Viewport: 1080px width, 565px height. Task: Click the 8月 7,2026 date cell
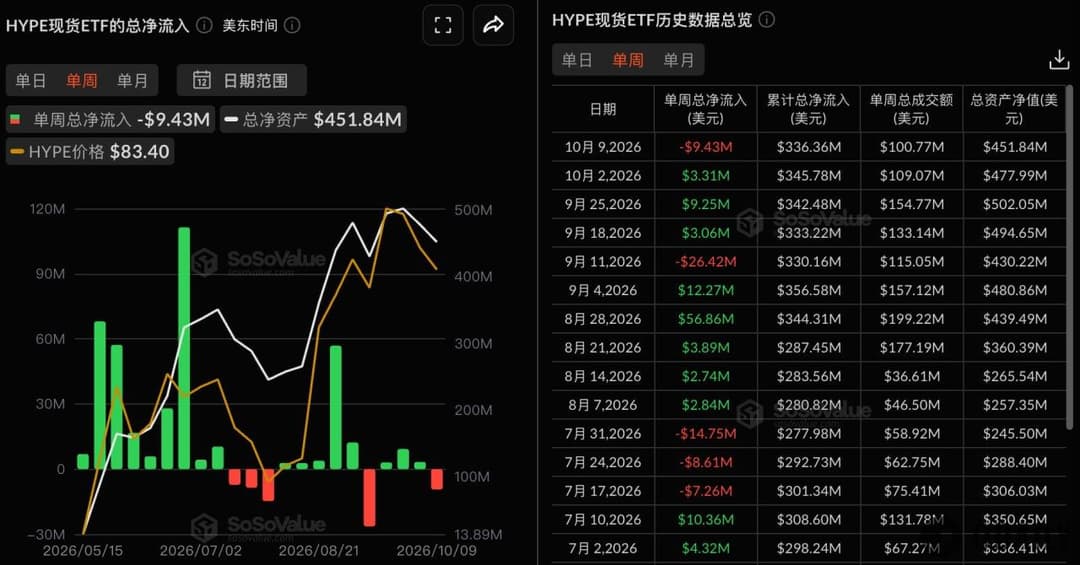(603, 405)
